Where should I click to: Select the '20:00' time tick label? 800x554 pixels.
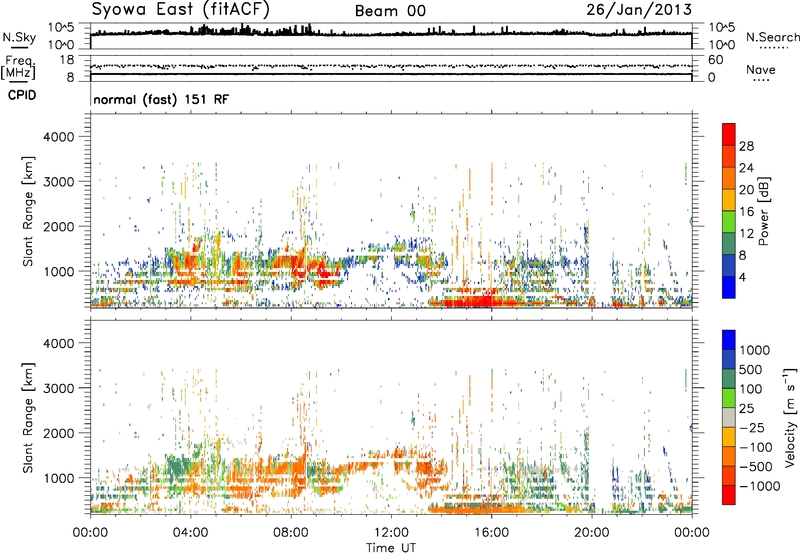tap(591, 533)
